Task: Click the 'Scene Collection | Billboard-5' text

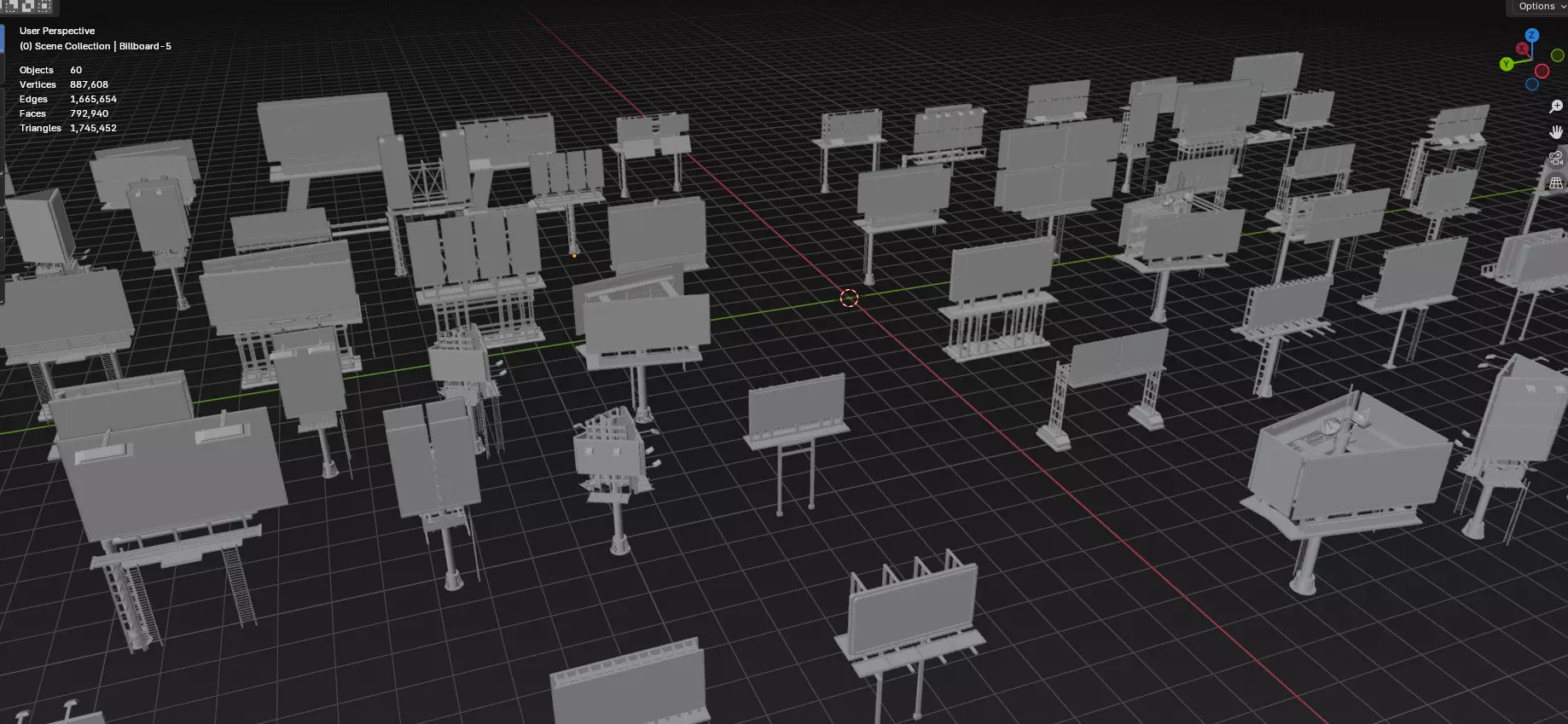Action: pos(103,46)
